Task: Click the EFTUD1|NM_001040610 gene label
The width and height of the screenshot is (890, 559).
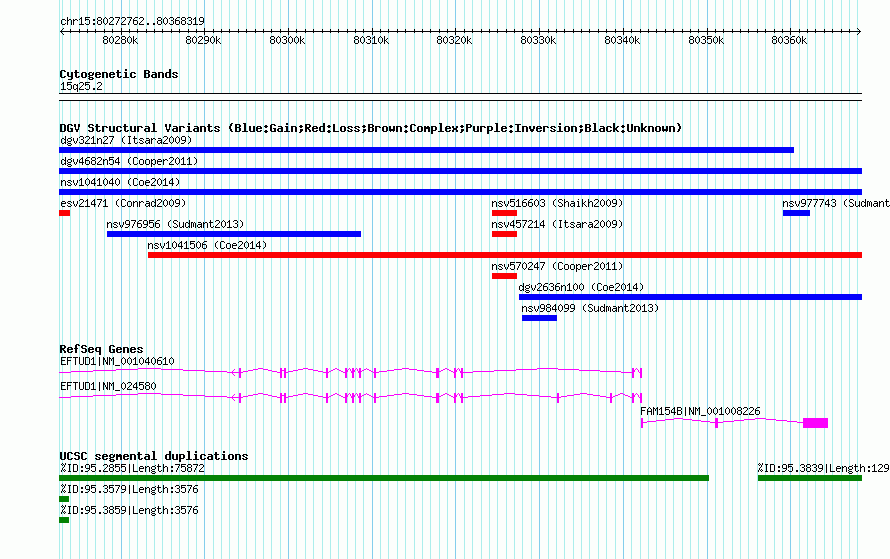Action: click(x=117, y=361)
